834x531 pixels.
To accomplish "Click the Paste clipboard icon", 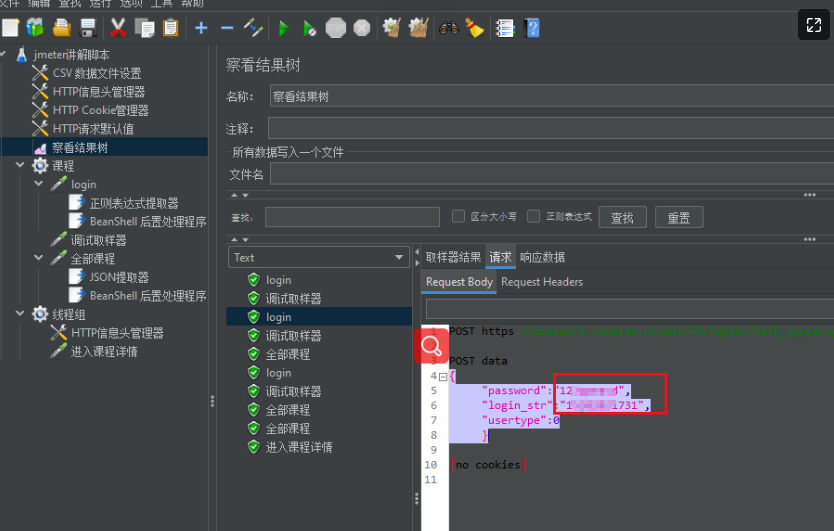I will tap(170, 28).
